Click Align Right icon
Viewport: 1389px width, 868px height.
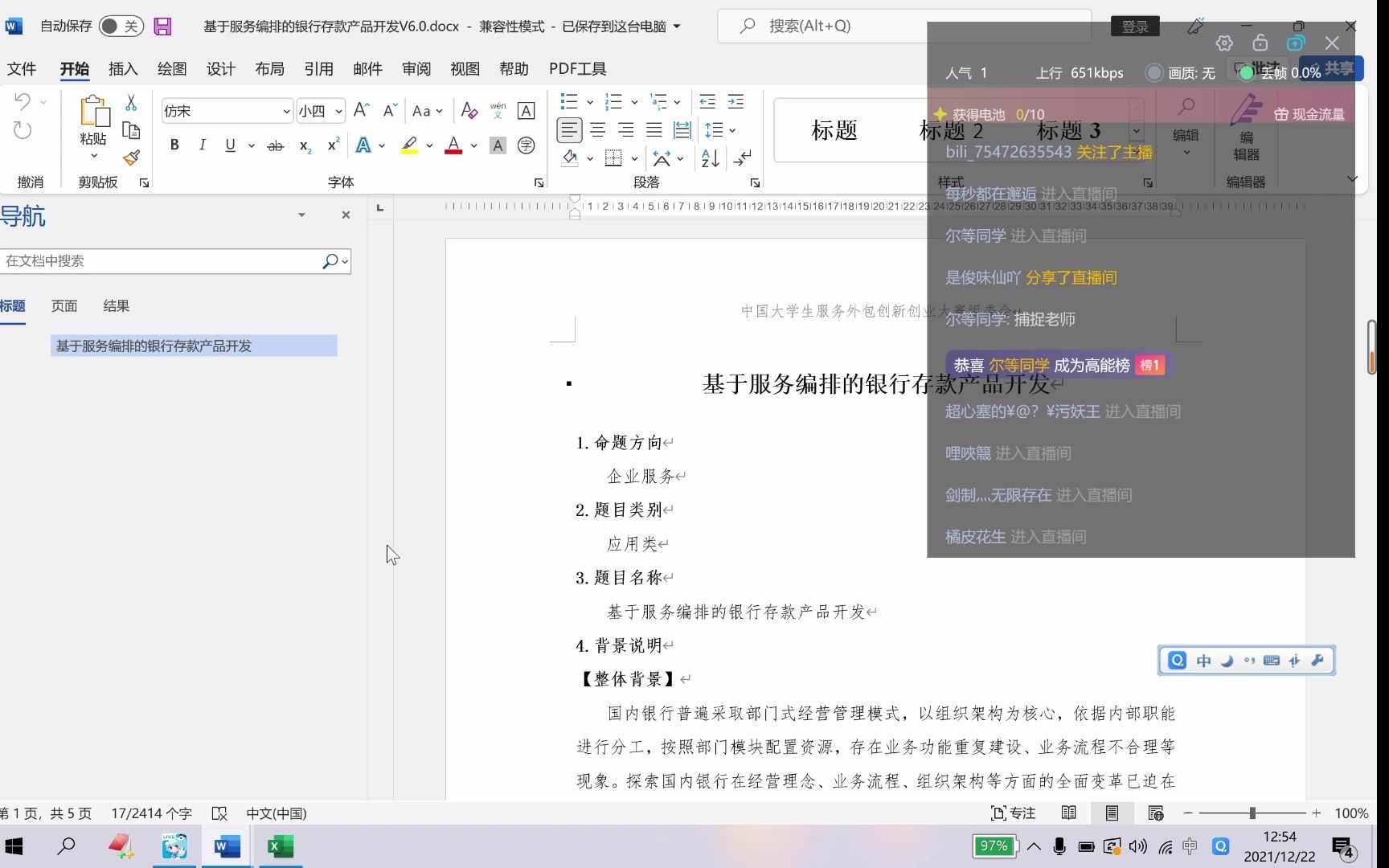(626, 129)
